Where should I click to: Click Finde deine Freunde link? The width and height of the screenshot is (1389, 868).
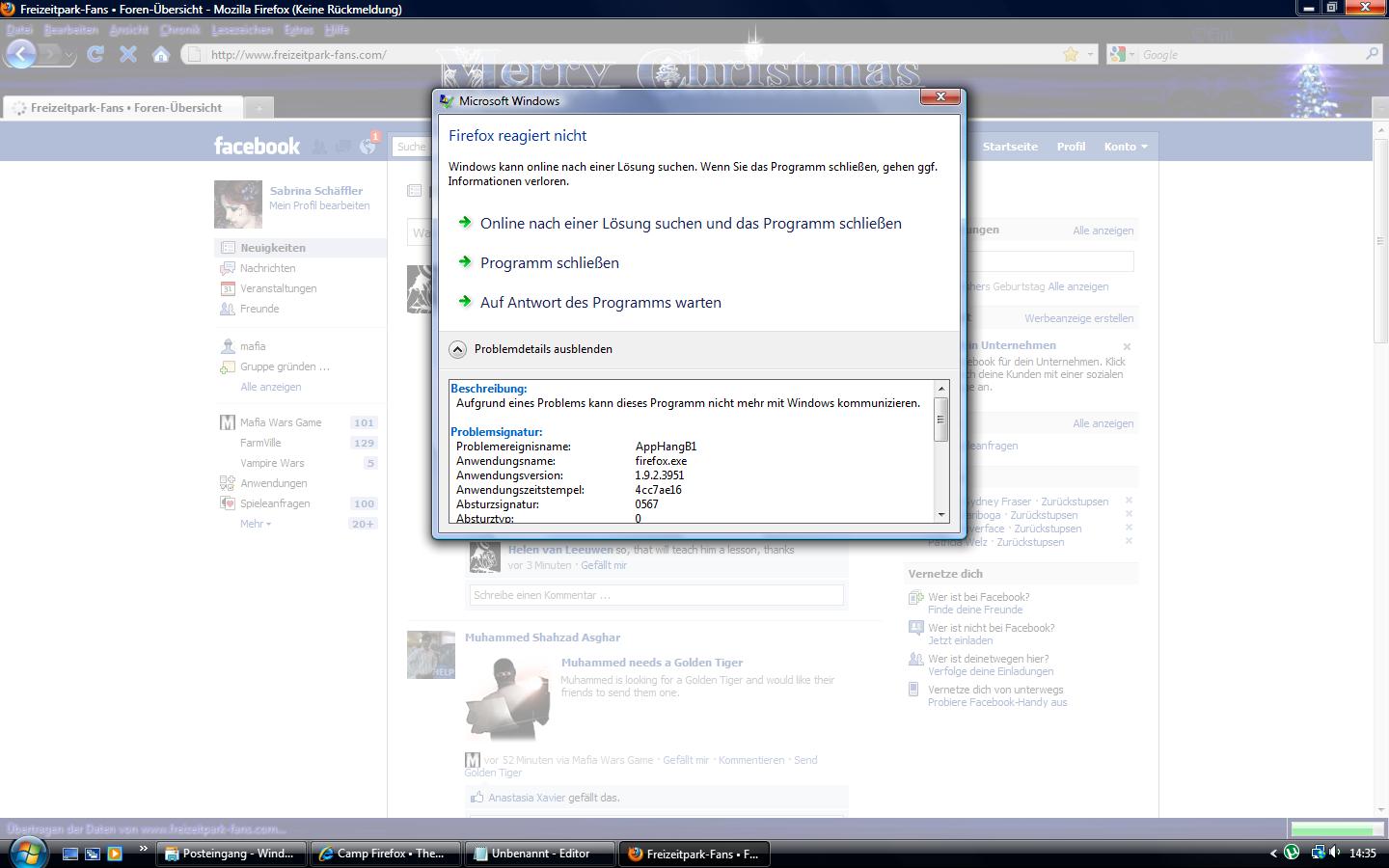coord(975,610)
